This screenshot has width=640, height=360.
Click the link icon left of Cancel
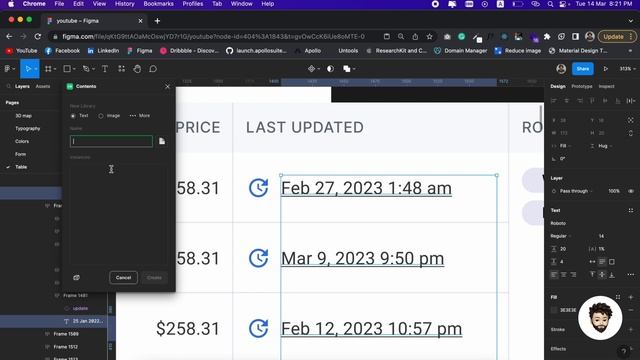[x=76, y=278]
